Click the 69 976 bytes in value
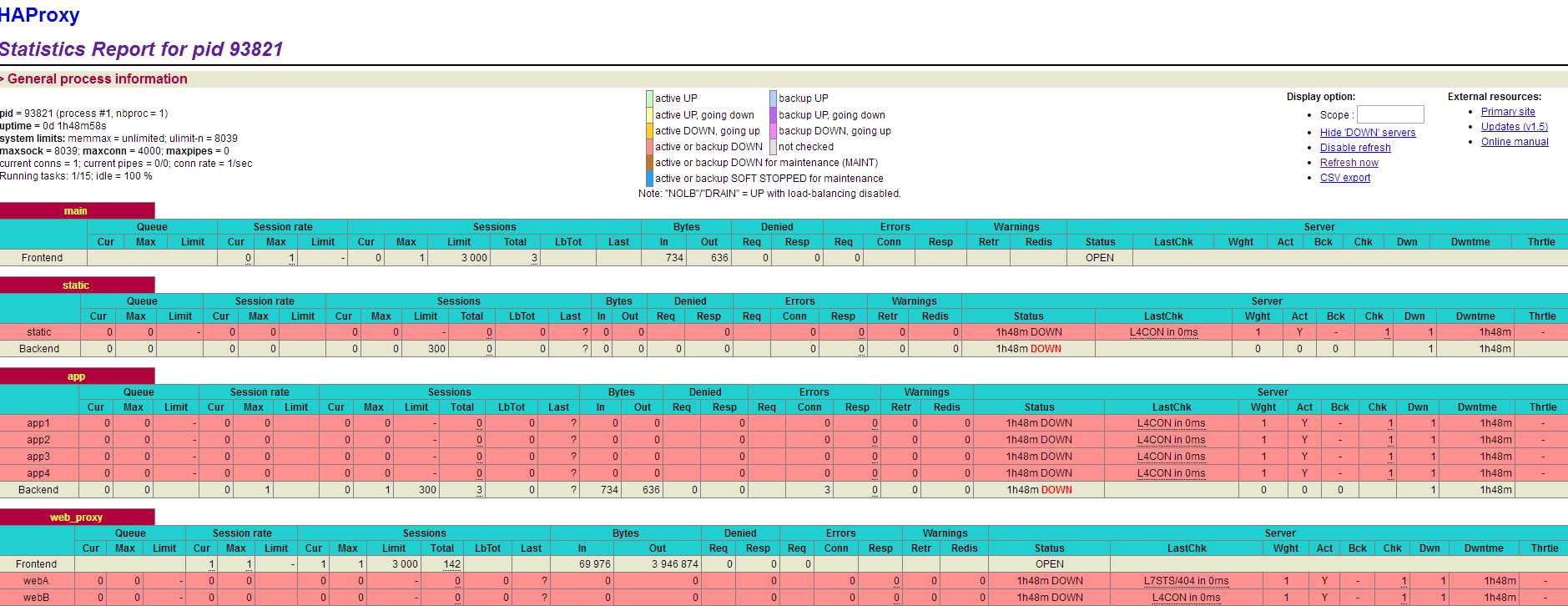Screen dimensions: 1568x606 (595, 564)
